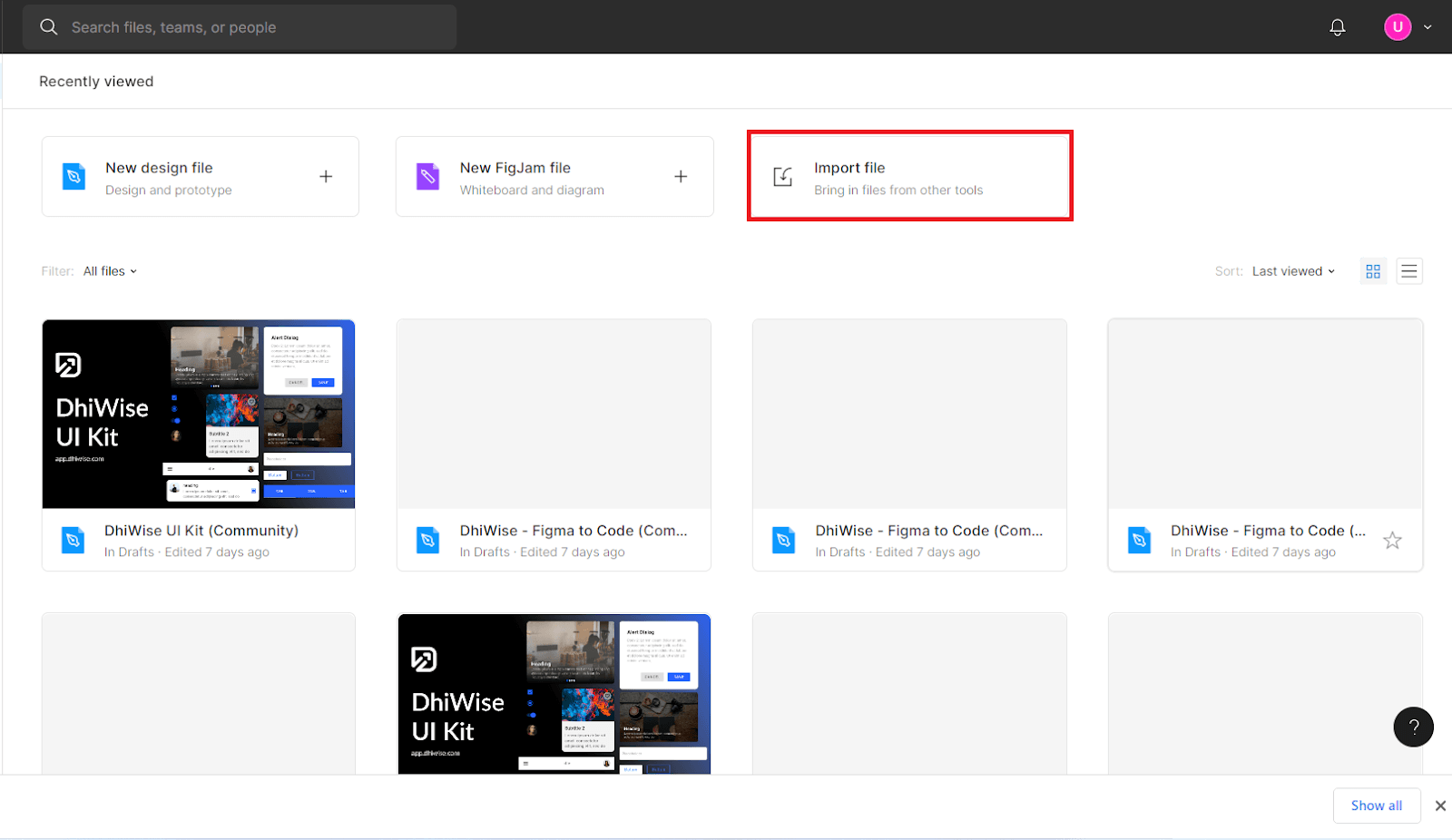This screenshot has width=1452, height=840.
Task: Favorite the starred DhiWise Figma to Code file
Action: coord(1392,541)
